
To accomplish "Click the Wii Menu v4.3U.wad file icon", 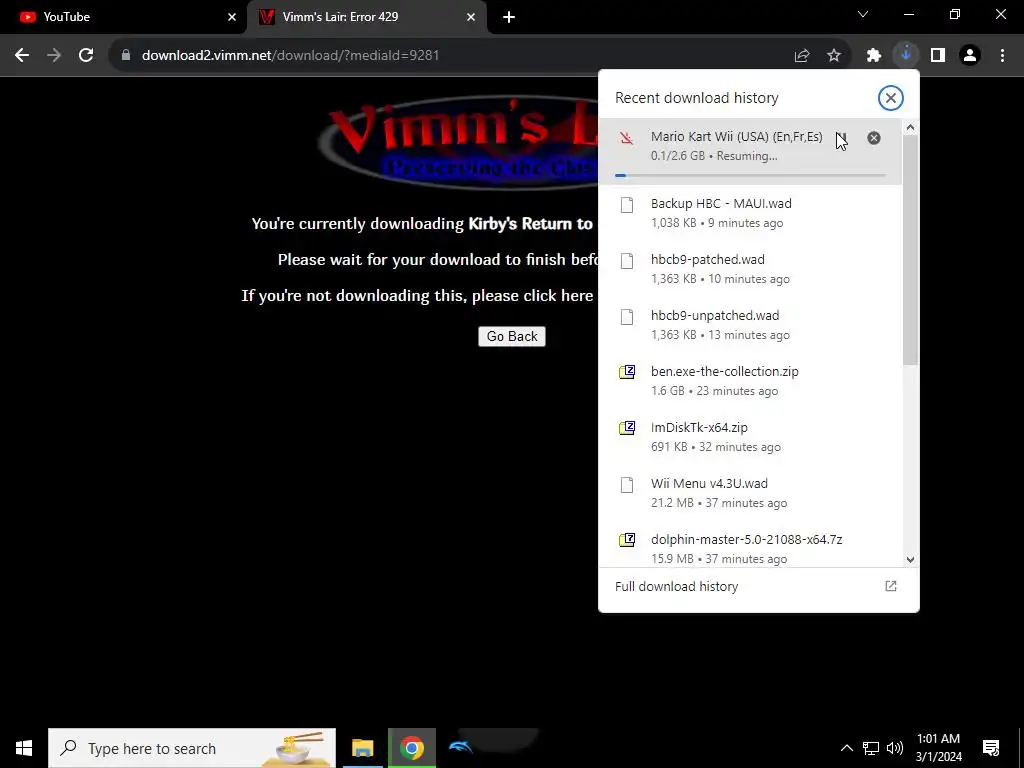I will (x=627, y=485).
